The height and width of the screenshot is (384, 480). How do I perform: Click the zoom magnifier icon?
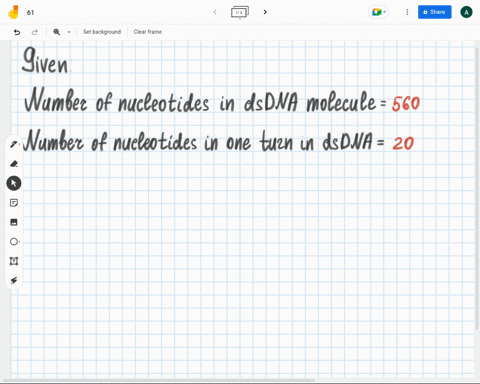click(57, 32)
